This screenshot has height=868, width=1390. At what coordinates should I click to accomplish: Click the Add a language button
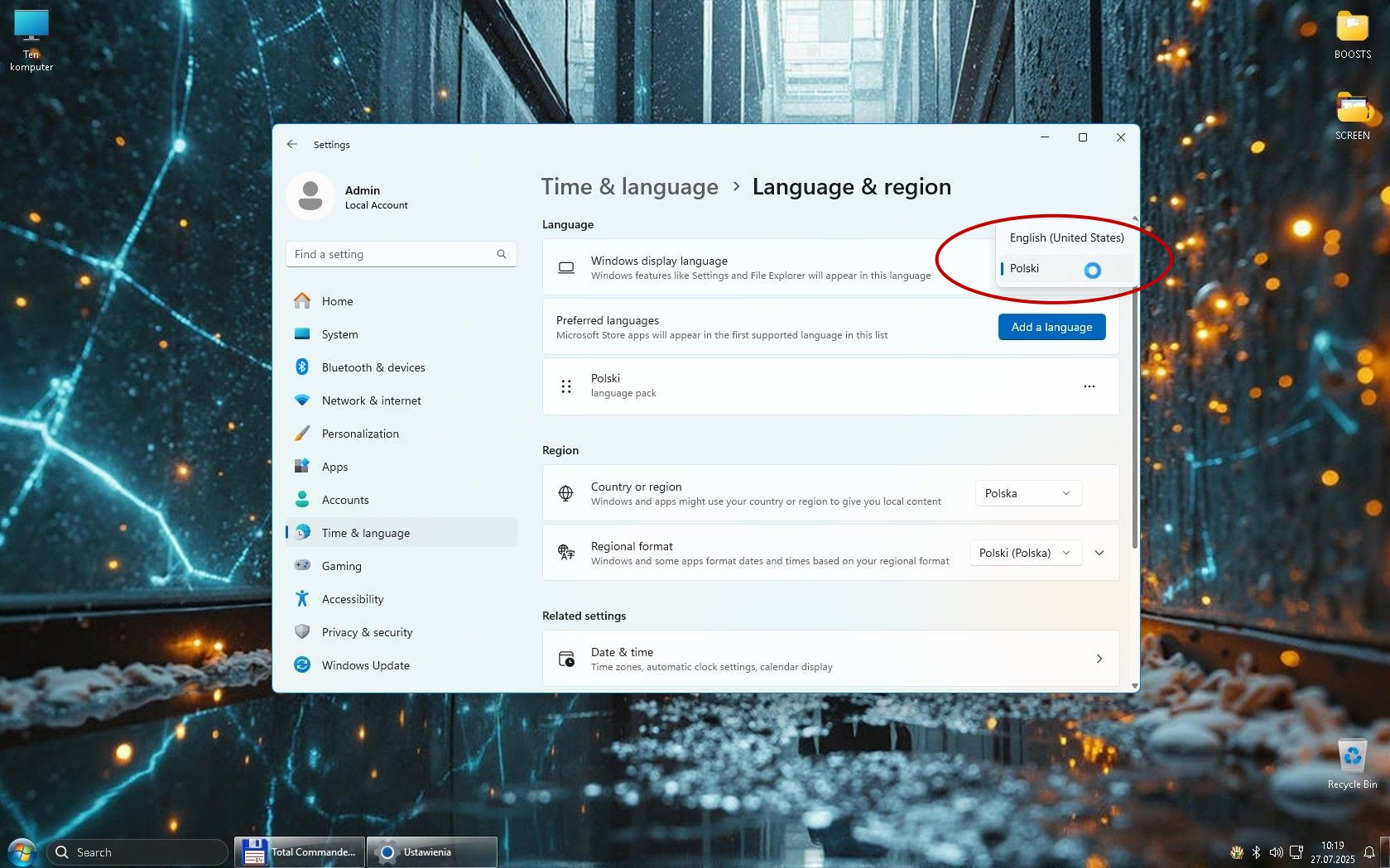tap(1051, 327)
